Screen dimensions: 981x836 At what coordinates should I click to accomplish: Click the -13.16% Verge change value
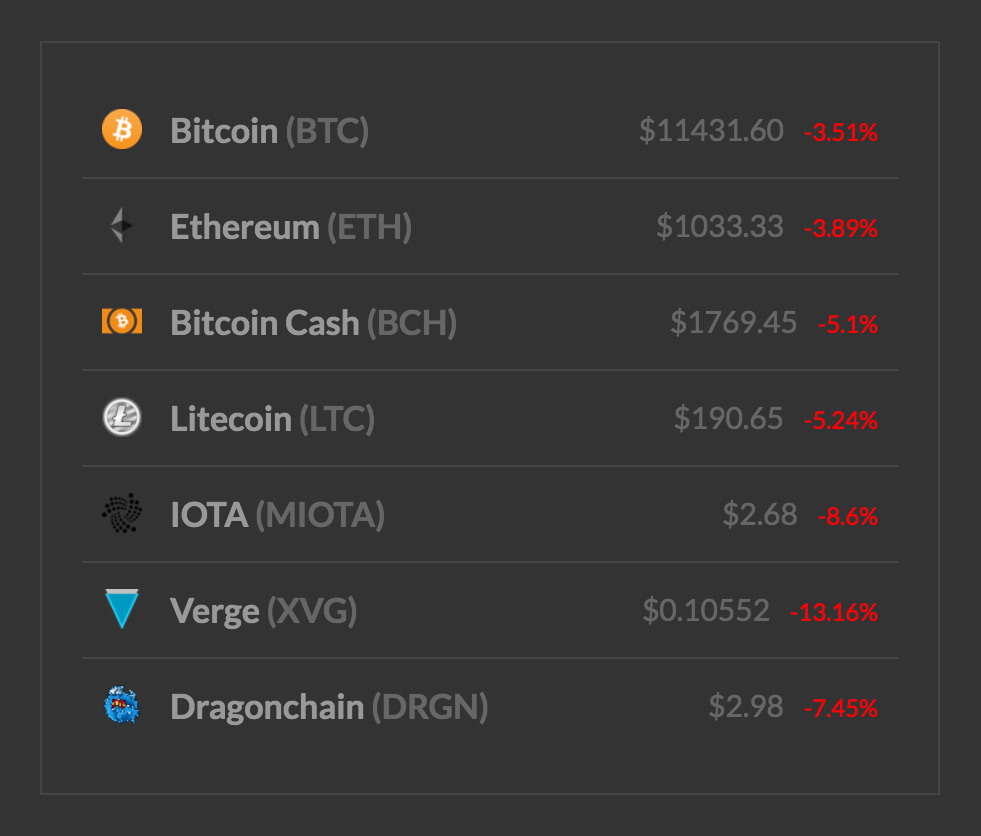[835, 612]
